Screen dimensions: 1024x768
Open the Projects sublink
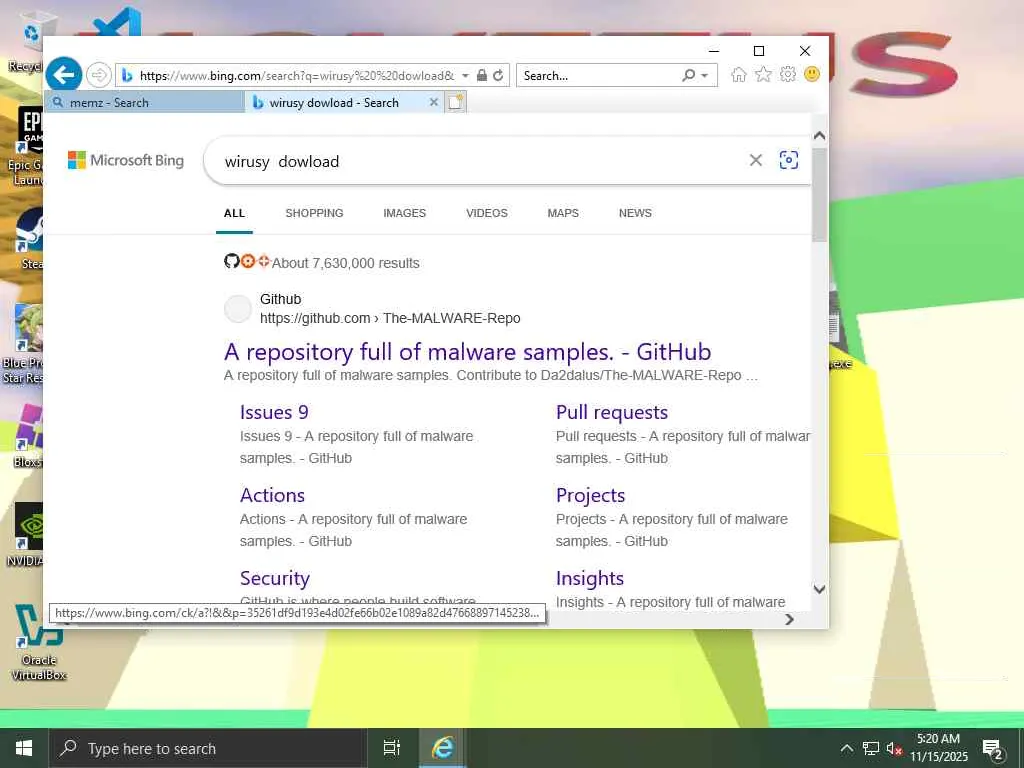590,495
